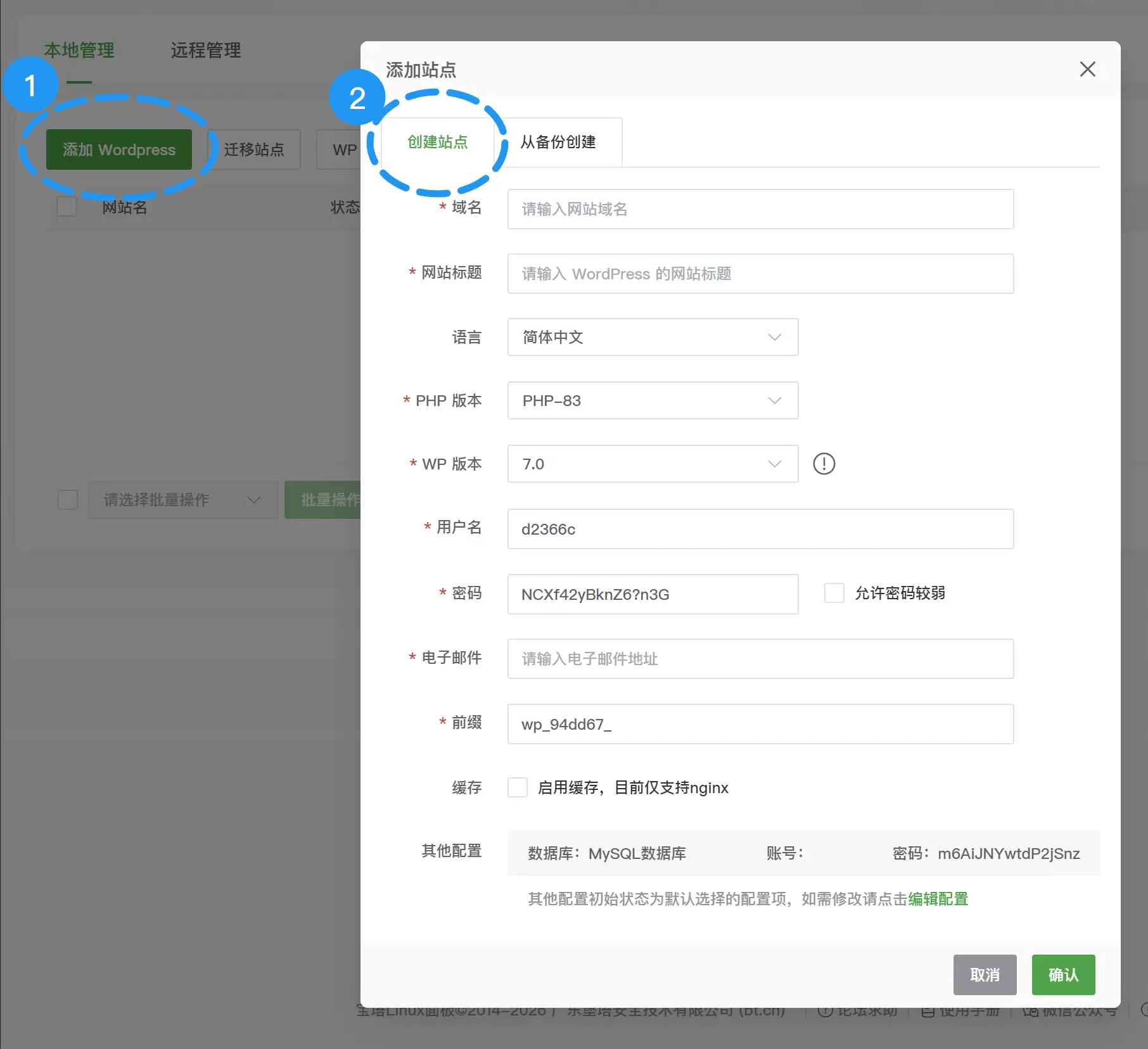Click the 取消 button
This screenshot has height=1049, width=1148.
(985, 975)
